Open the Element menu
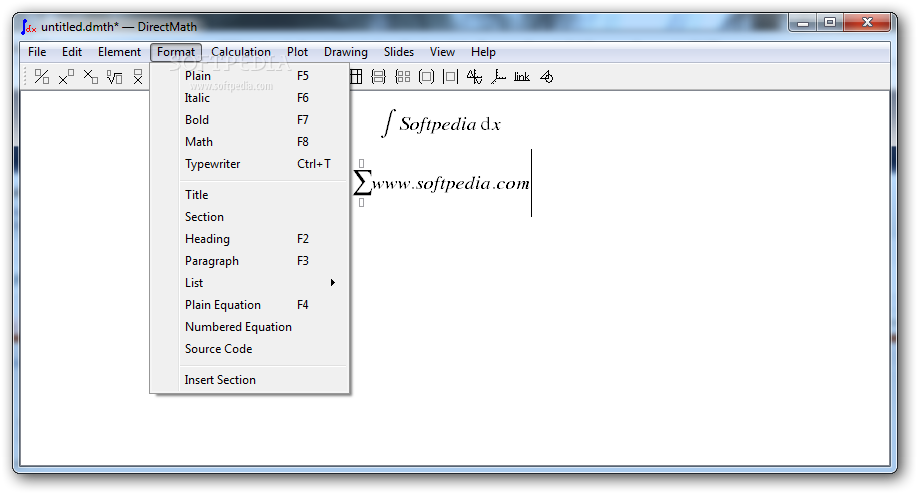918x494 pixels. tap(119, 52)
